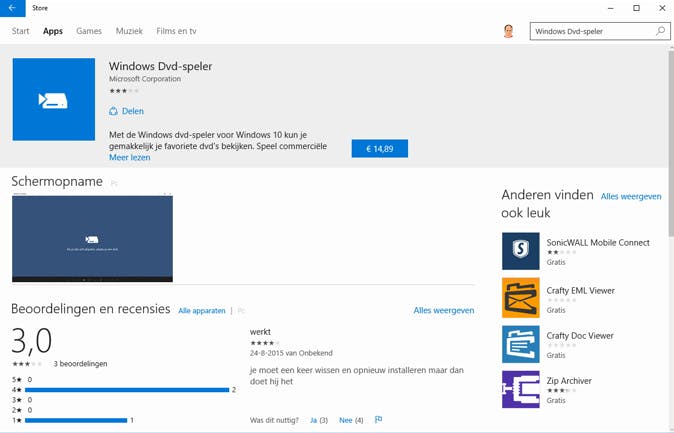
Task: Click the 4-star rating bar
Action: pos(127,390)
